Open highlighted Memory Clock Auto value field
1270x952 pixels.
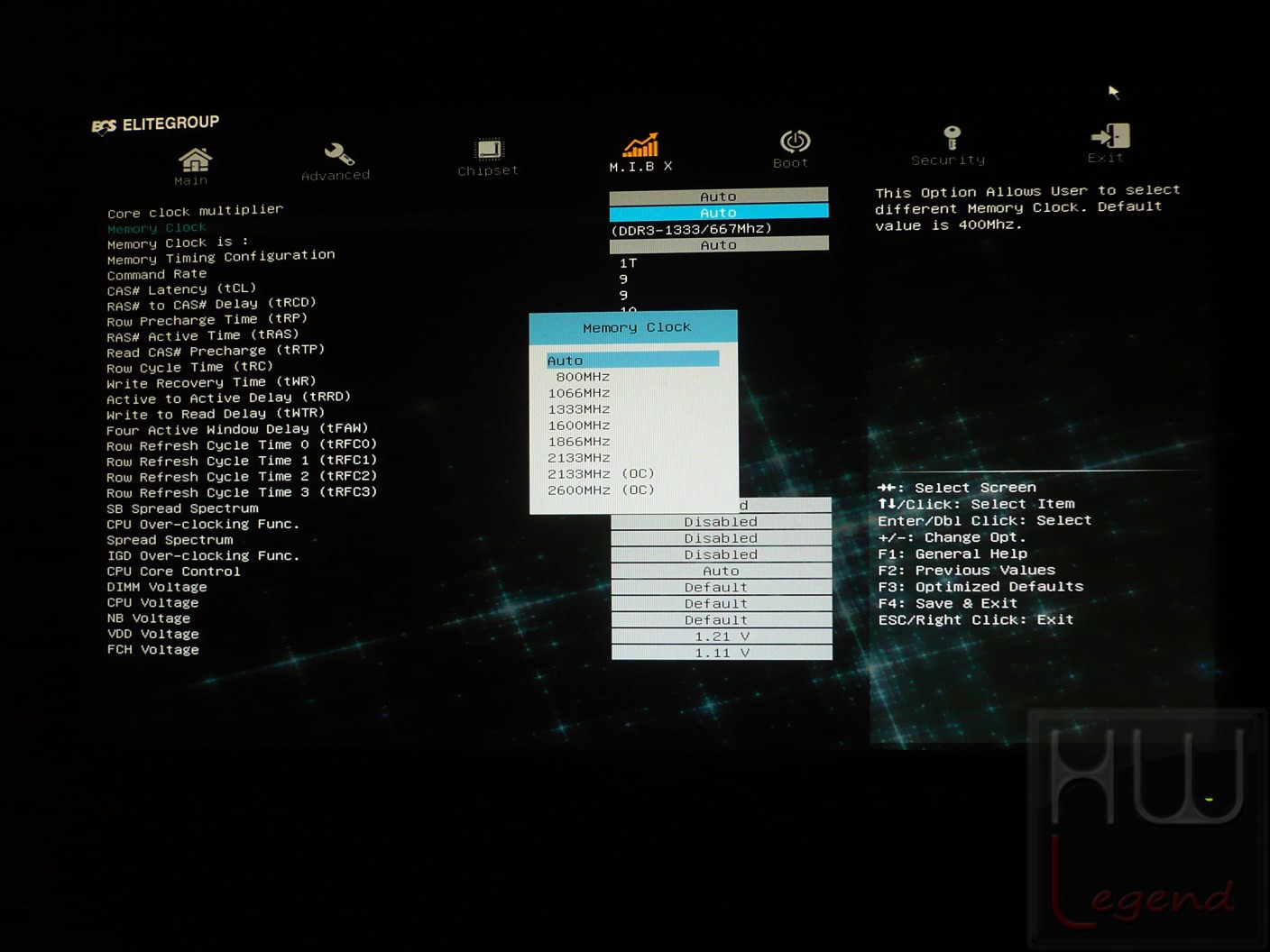pos(719,212)
